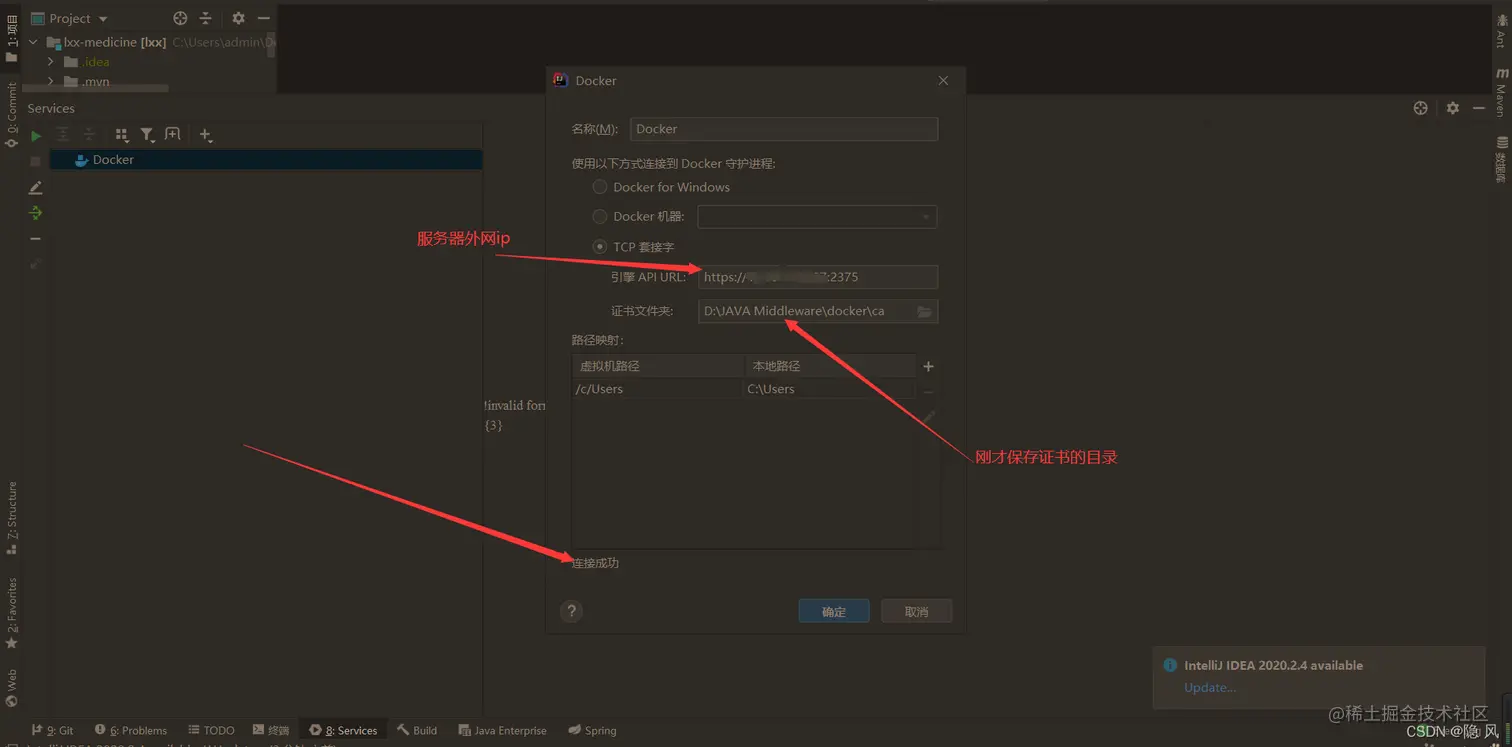Click the 引擎 API URL input field
The width and height of the screenshot is (1512, 747).
tap(818, 277)
